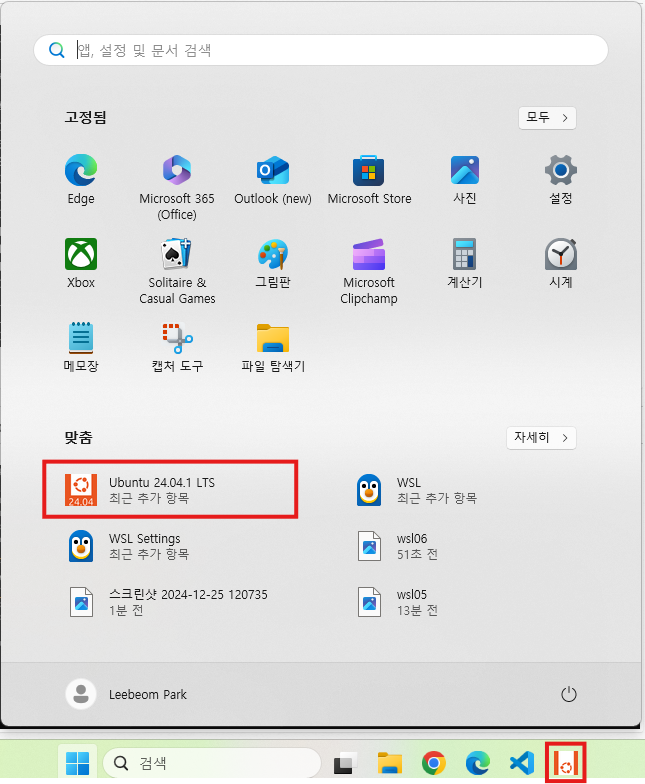Launch the Xbox app
645x784 pixels.
80,264
